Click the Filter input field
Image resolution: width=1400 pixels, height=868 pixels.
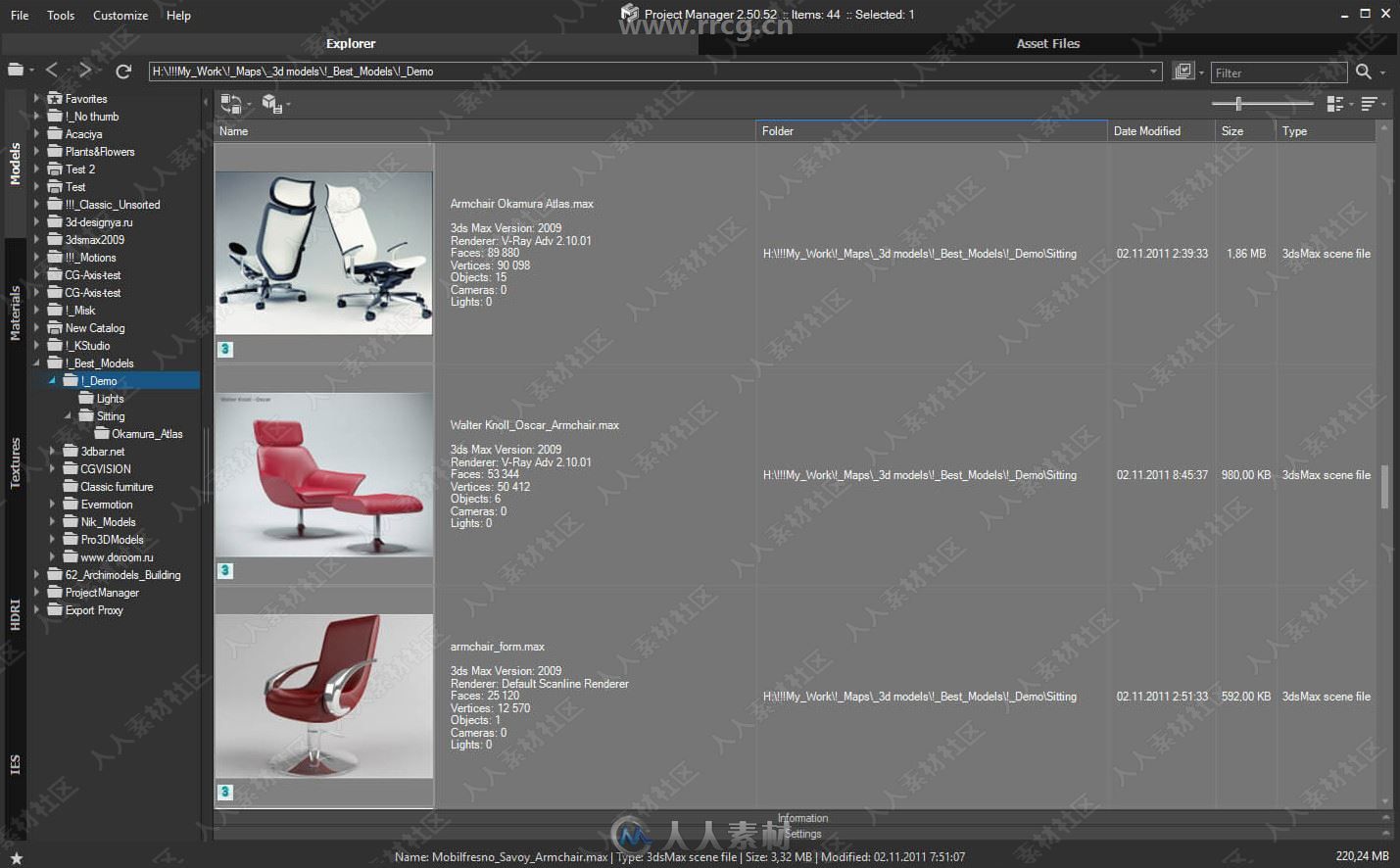tap(1278, 72)
